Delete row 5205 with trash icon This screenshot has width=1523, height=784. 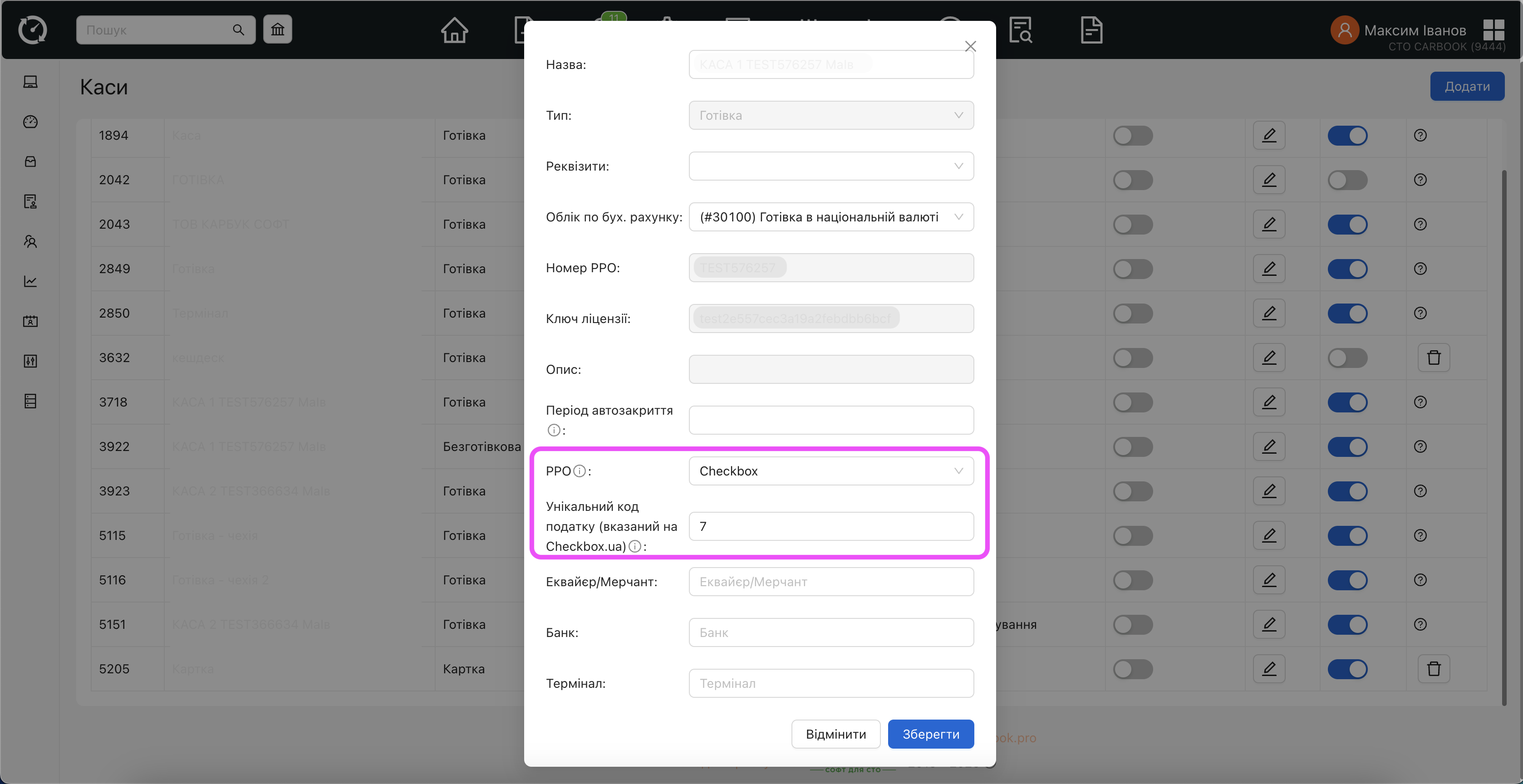click(1433, 669)
